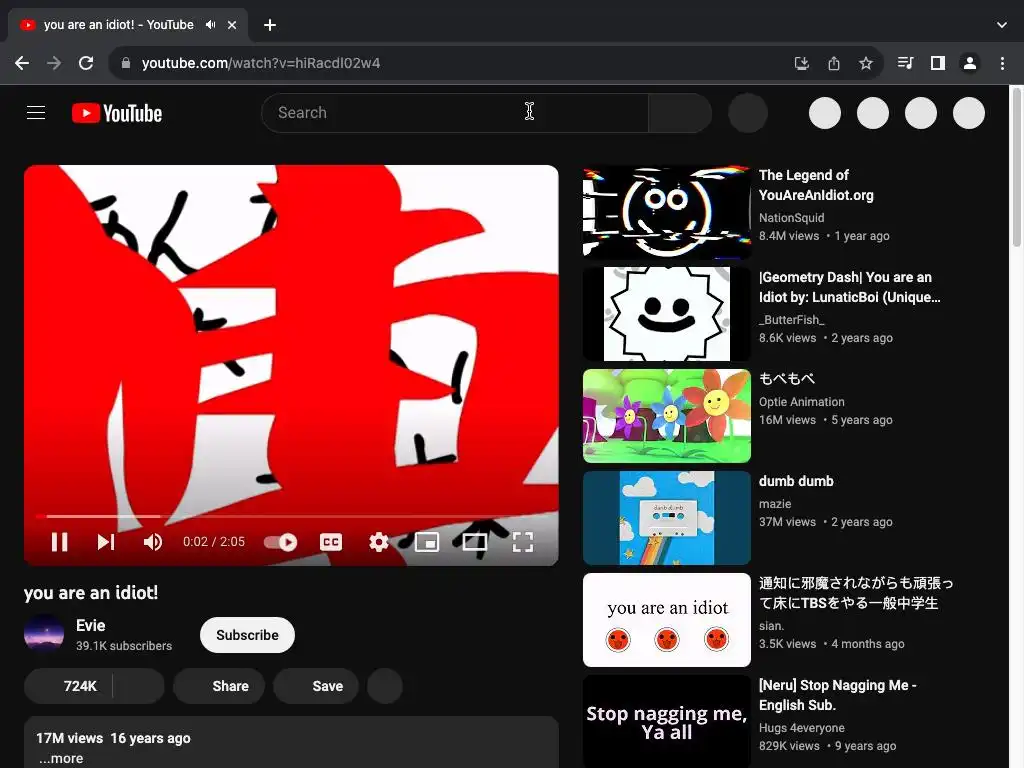Click the Share button

pos(219,686)
